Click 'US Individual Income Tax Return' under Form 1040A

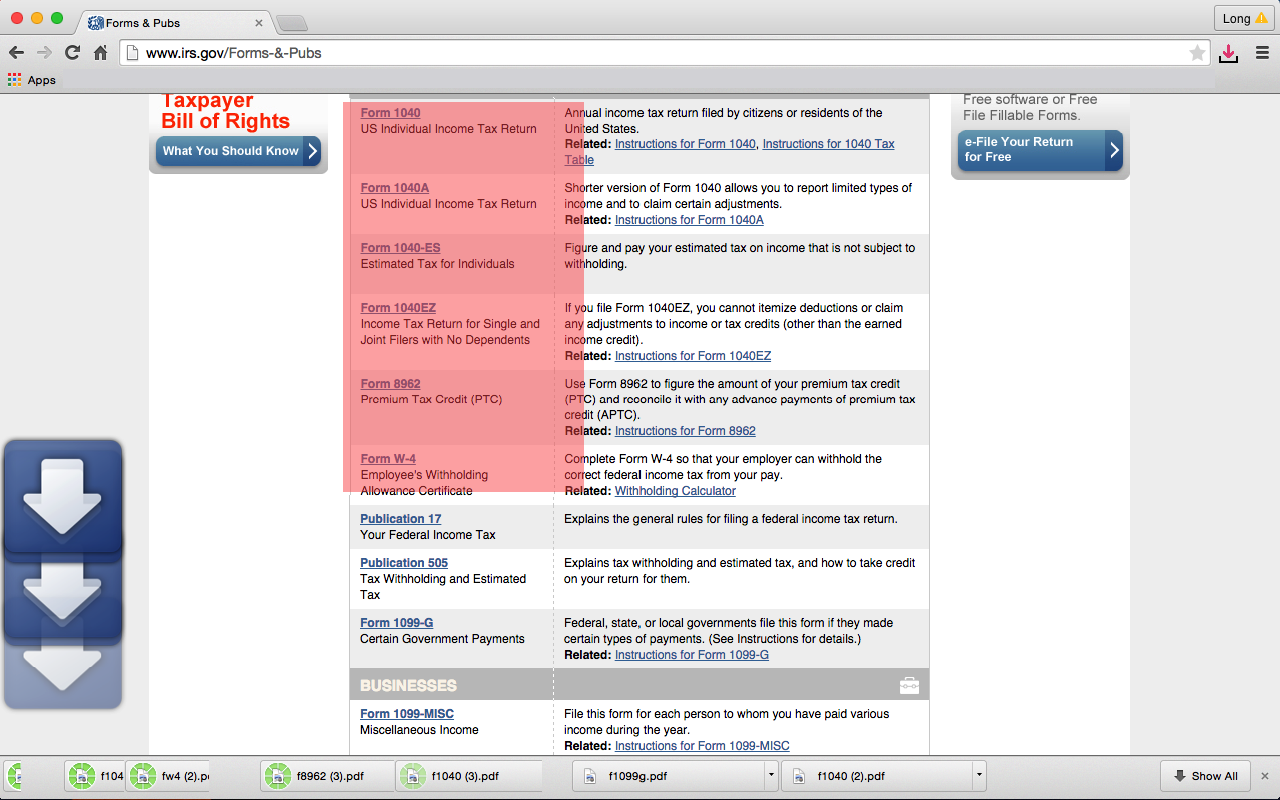tap(448, 204)
